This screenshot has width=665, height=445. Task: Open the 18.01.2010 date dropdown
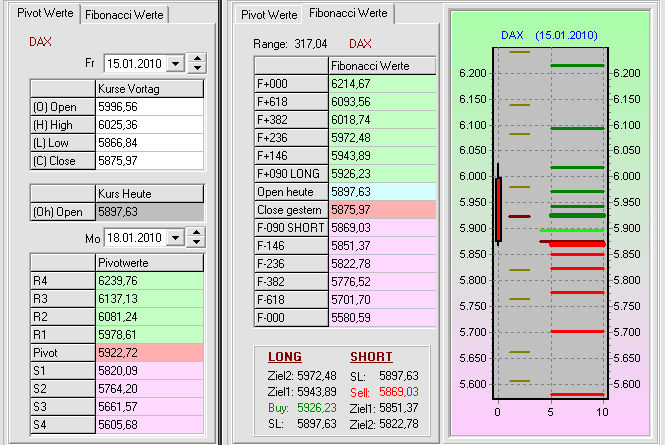point(176,238)
